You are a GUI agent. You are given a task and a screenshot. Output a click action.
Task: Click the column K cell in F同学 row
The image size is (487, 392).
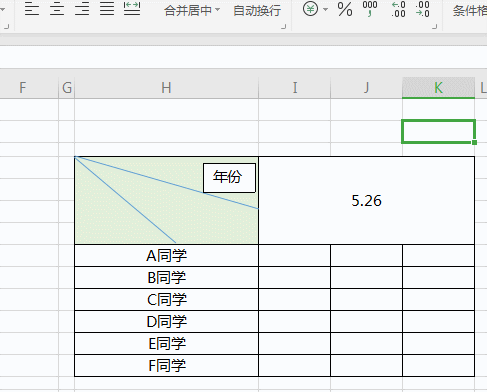click(438, 366)
